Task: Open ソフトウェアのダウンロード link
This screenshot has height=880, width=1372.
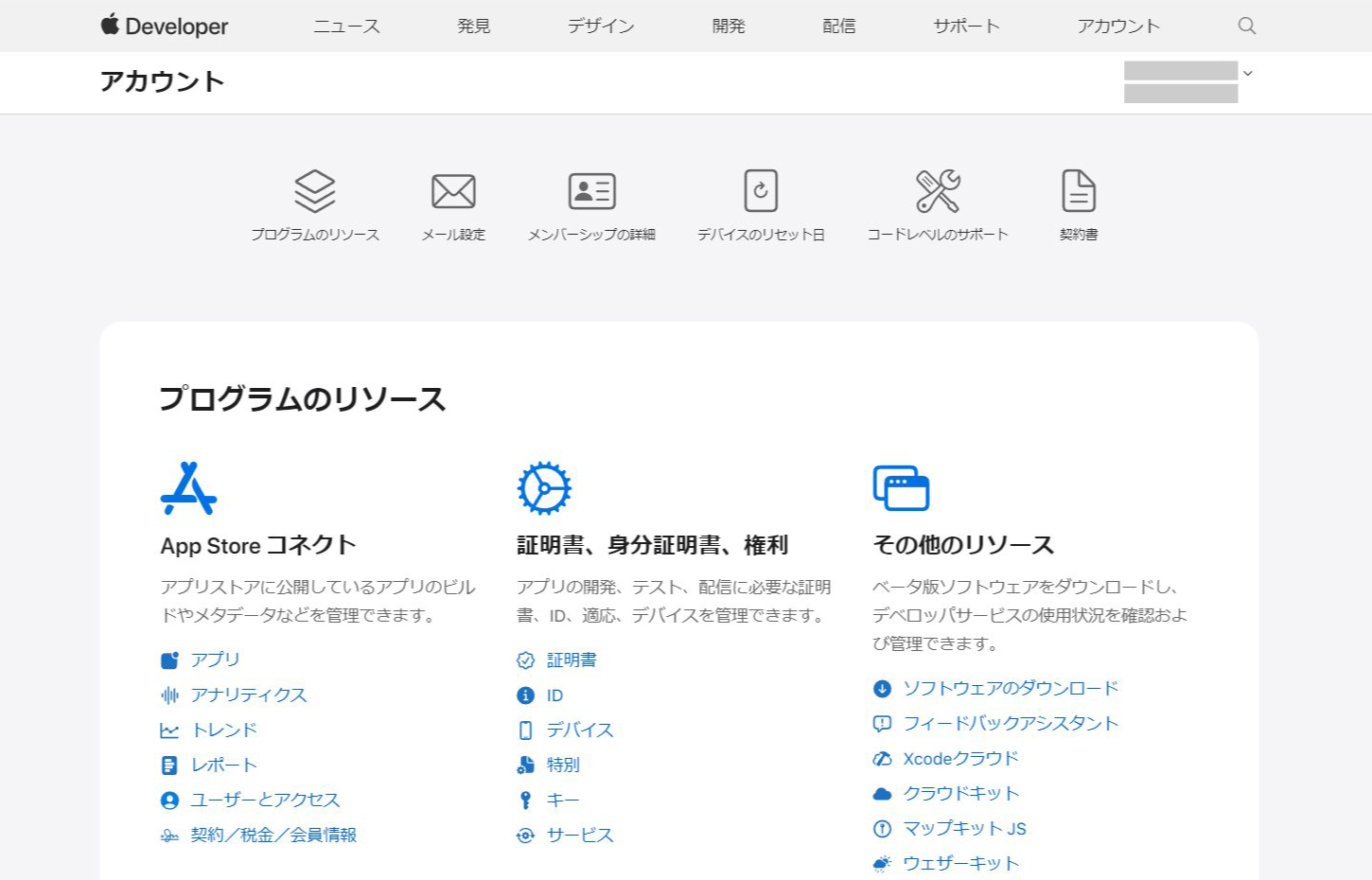Action: point(1010,688)
